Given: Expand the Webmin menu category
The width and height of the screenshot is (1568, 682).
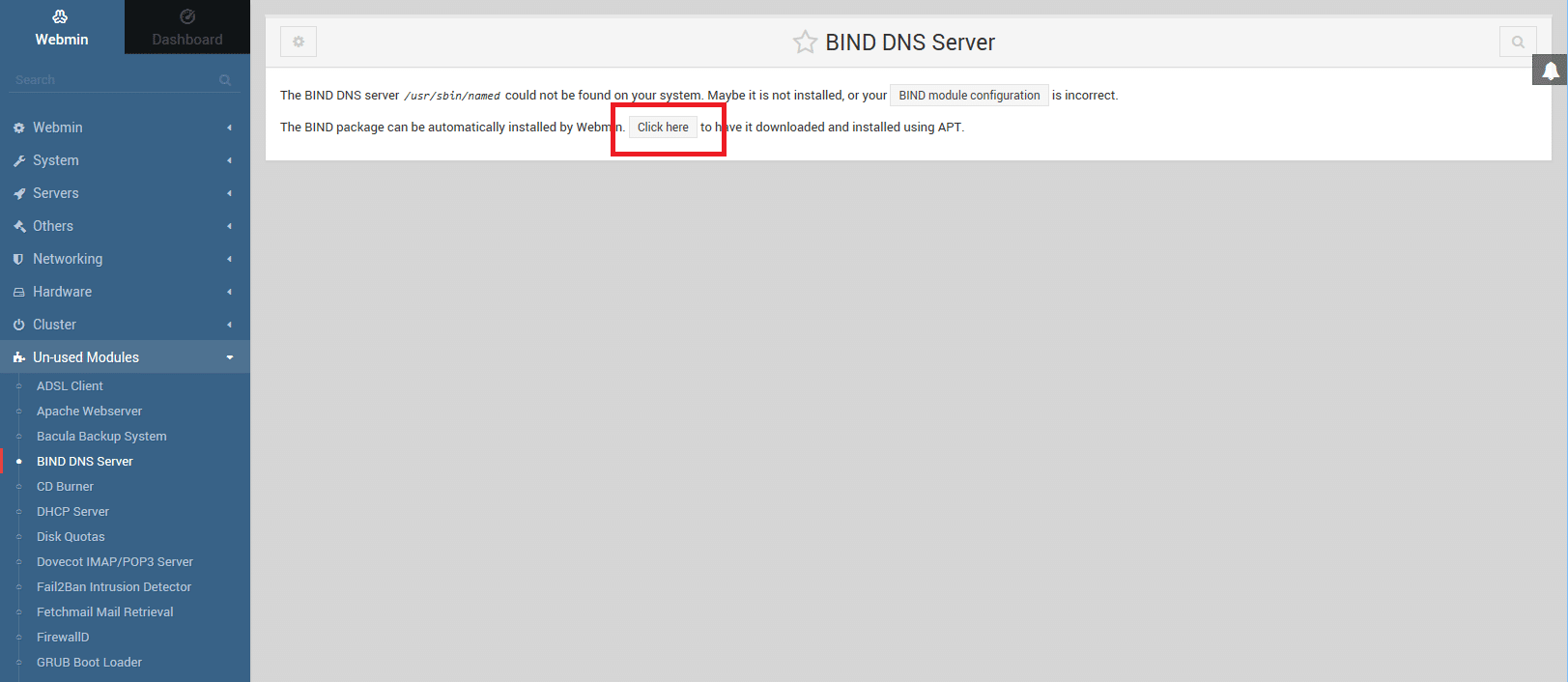Looking at the screenshot, I should [125, 128].
